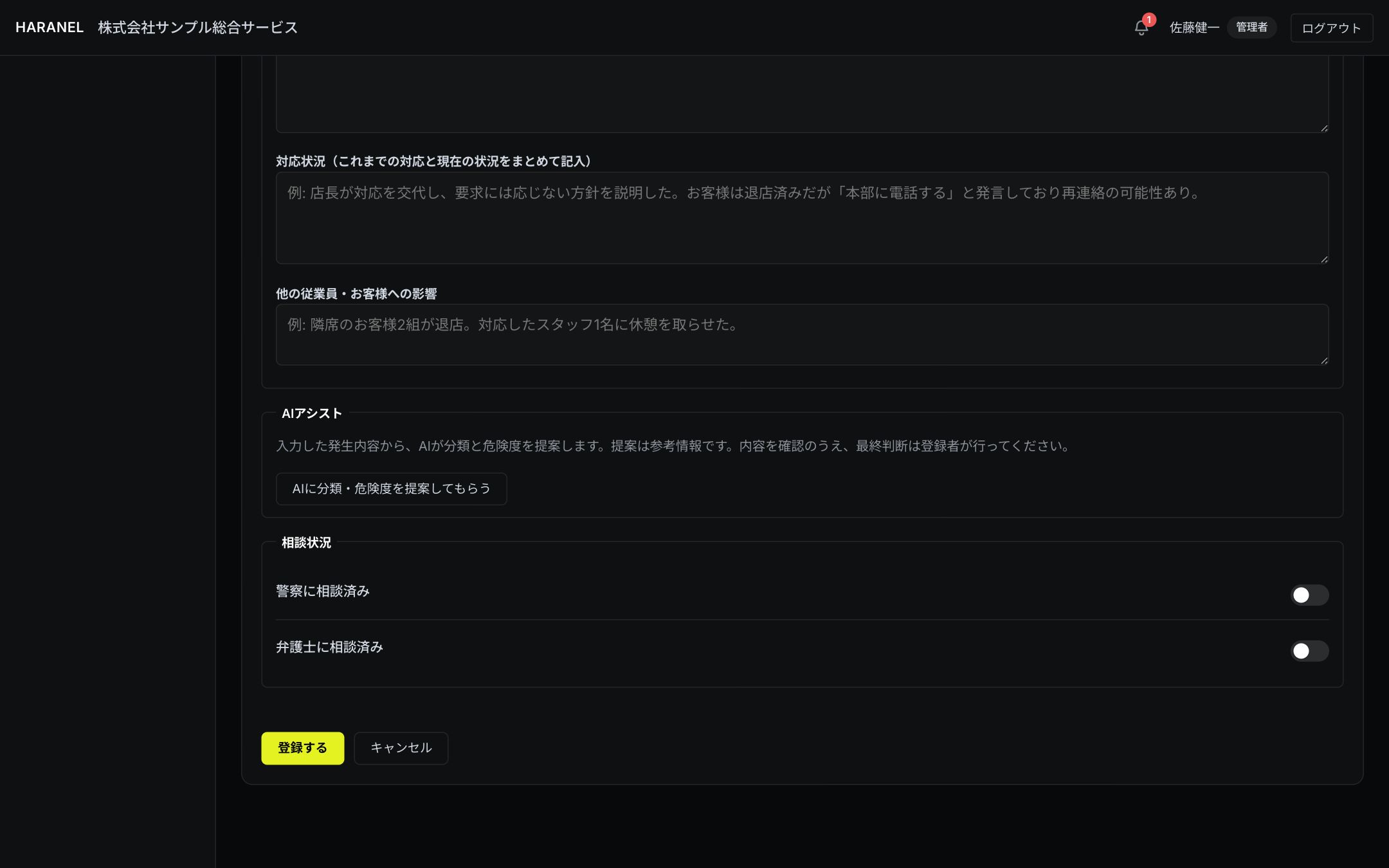Image resolution: width=1389 pixels, height=868 pixels.
Task: Open the notifications bell icon
Action: pyautogui.click(x=1141, y=28)
